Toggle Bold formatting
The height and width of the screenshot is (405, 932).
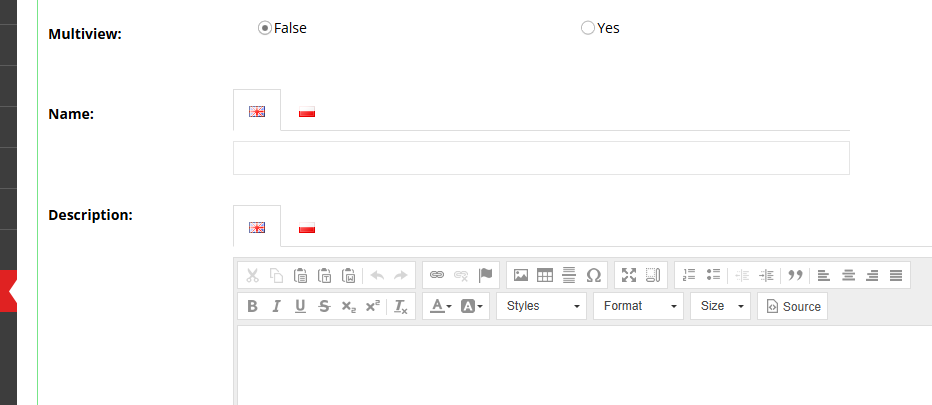tap(253, 306)
